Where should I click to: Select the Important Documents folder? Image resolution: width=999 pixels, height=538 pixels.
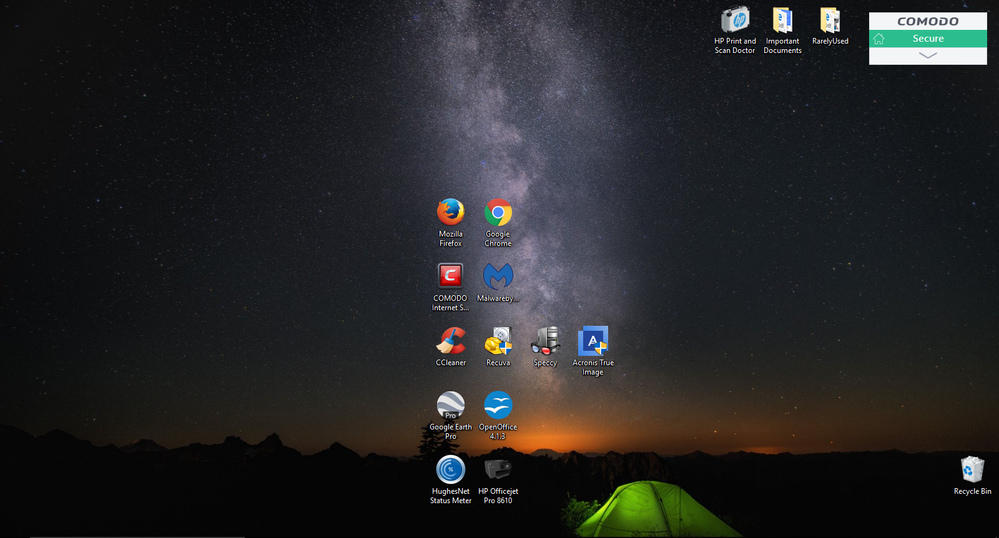point(782,20)
